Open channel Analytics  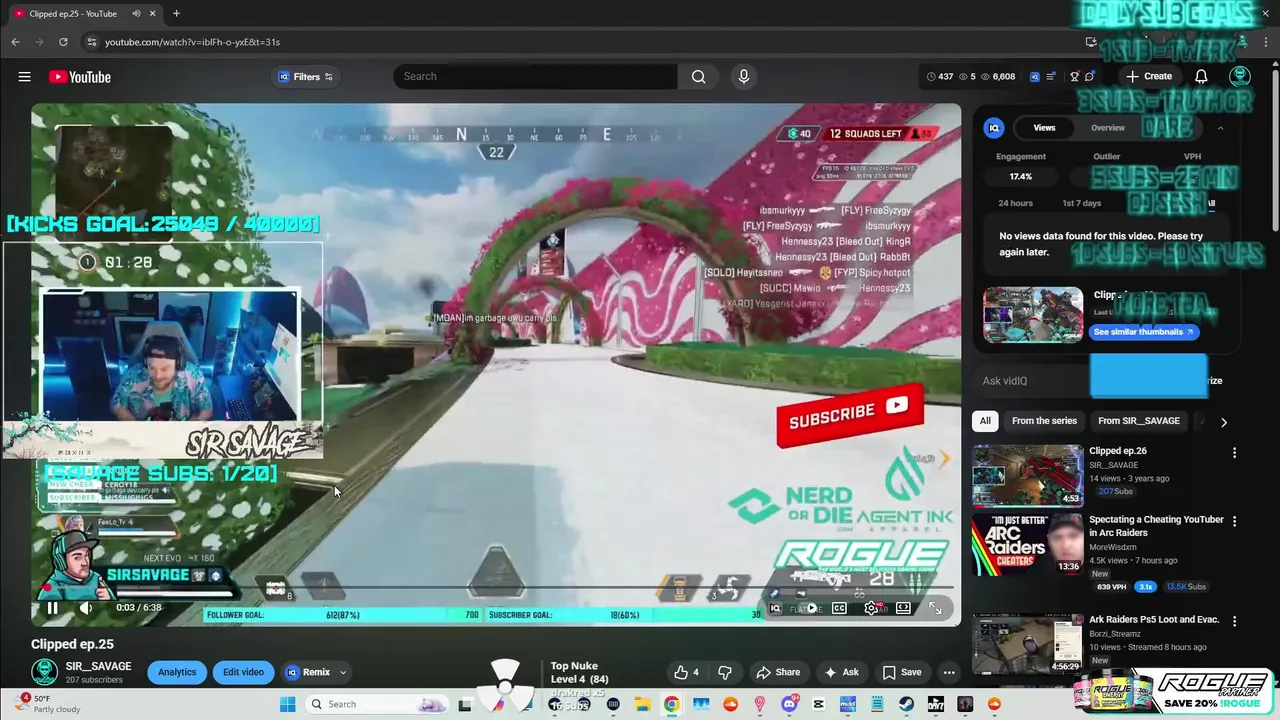(177, 672)
